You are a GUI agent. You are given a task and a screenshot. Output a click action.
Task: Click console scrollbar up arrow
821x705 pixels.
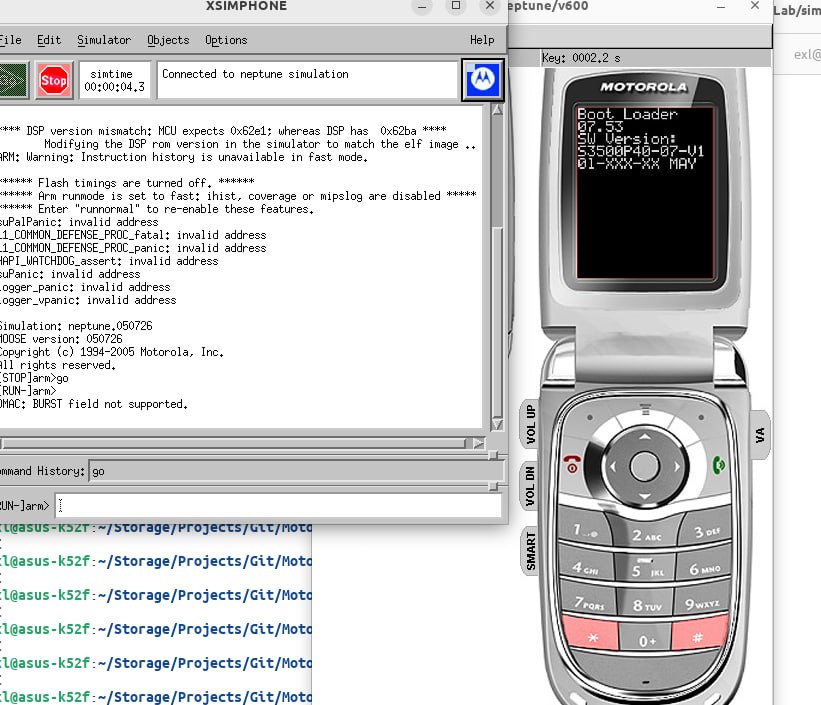(497, 110)
